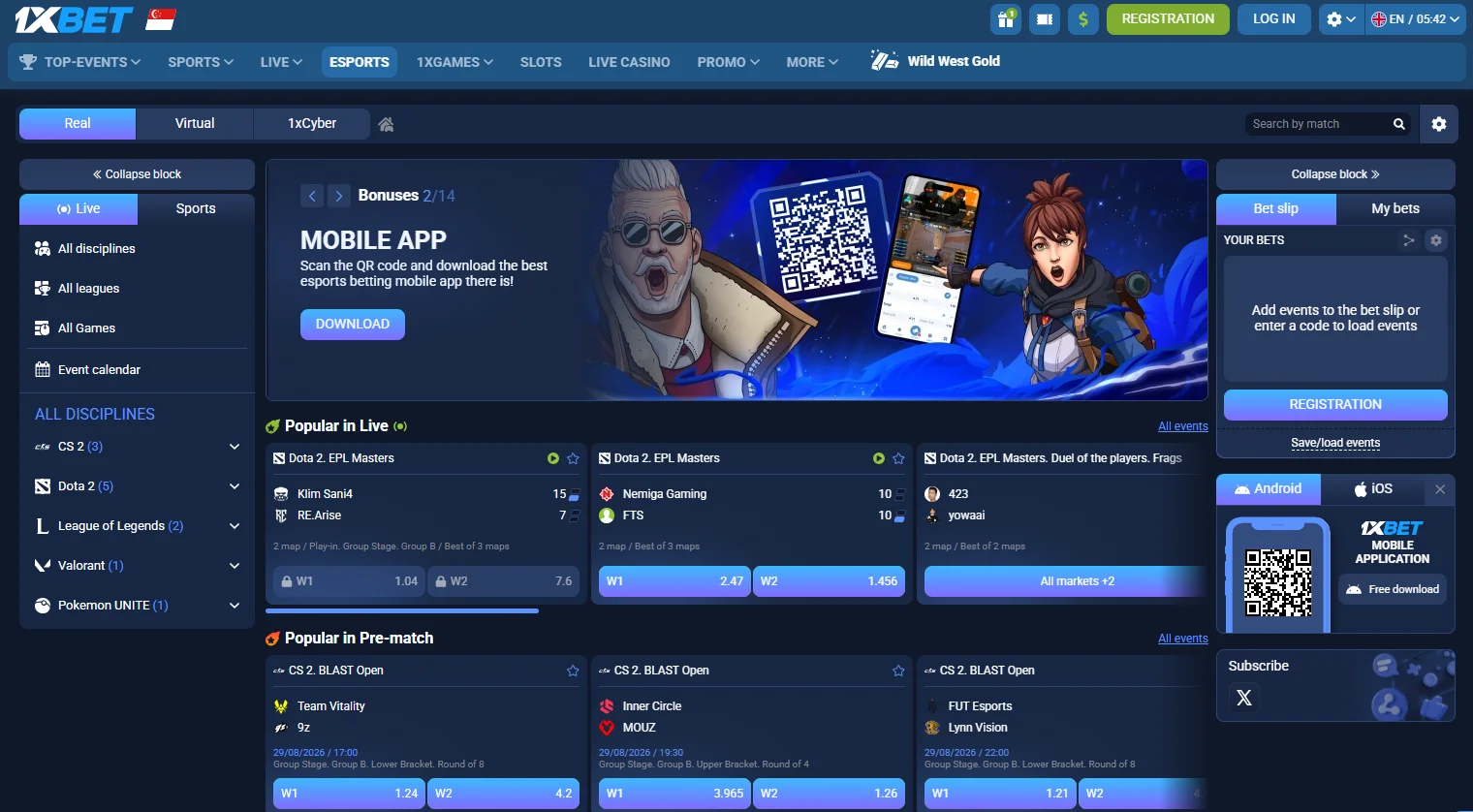Click Free download app button
The height and width of the screenshot is (812, 1473).
coord(1393,589)
